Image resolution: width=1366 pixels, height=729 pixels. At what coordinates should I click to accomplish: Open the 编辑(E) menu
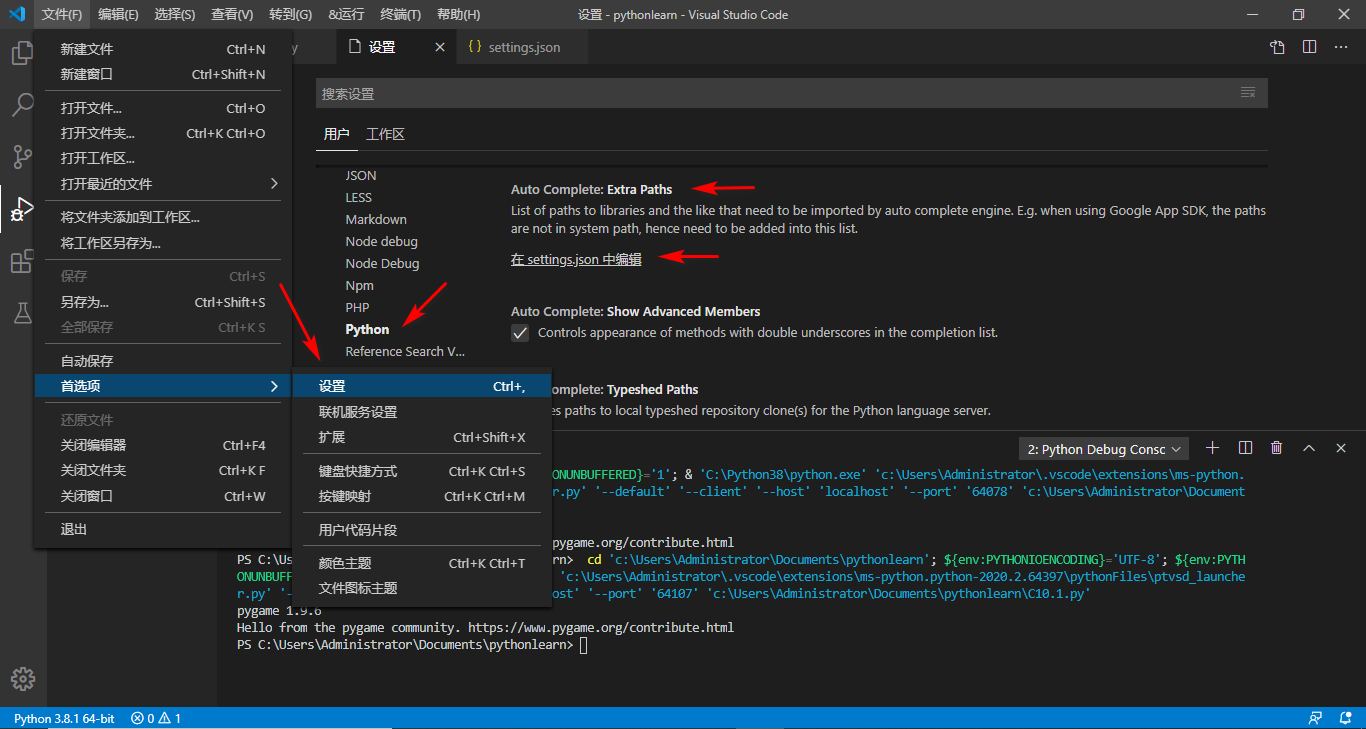click(x=118, y=14)
